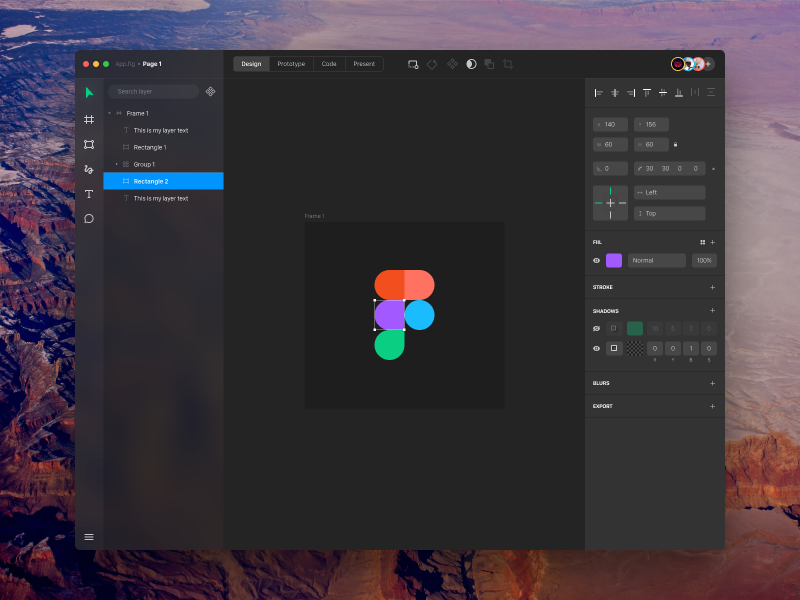Select the Comment bubble tool

click(89, 219)
